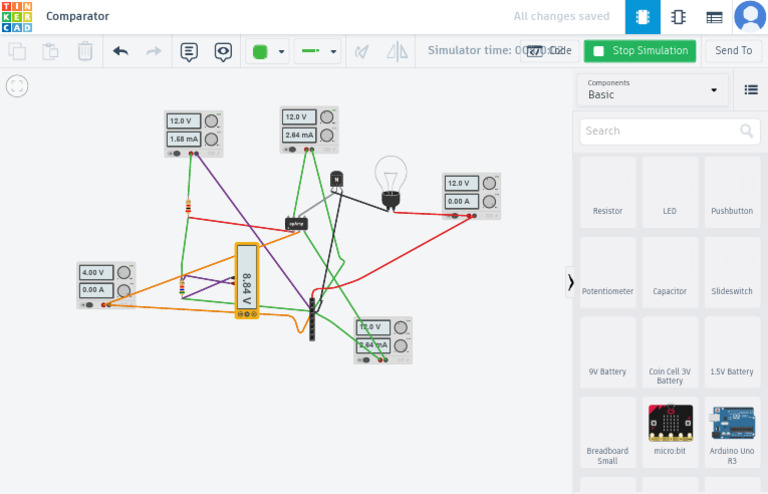Click the components Search field

[x=670, y=131]
